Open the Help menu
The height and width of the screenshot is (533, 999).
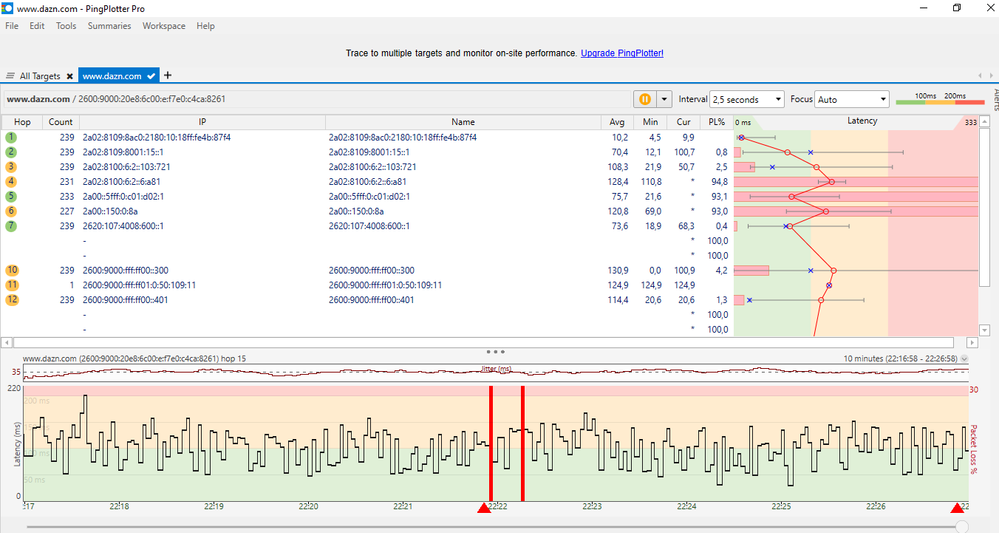pyautogui.click(x=205, y=26)
